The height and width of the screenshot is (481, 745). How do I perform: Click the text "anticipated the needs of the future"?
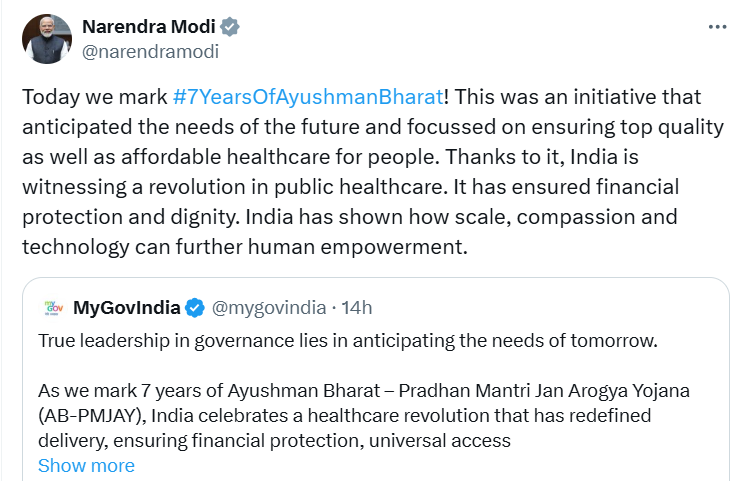coord(170,127)
